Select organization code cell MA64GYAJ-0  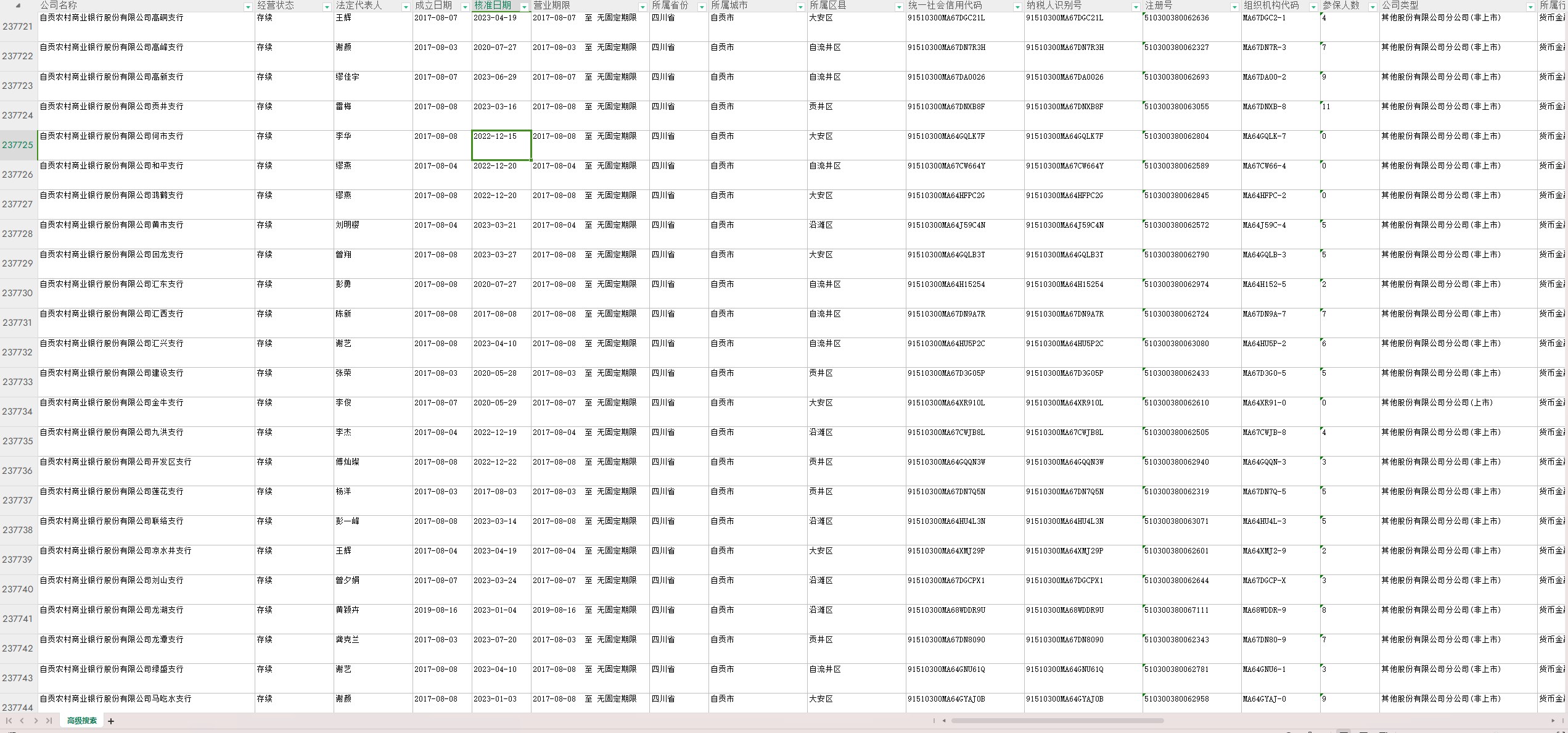click(1281, 703)
